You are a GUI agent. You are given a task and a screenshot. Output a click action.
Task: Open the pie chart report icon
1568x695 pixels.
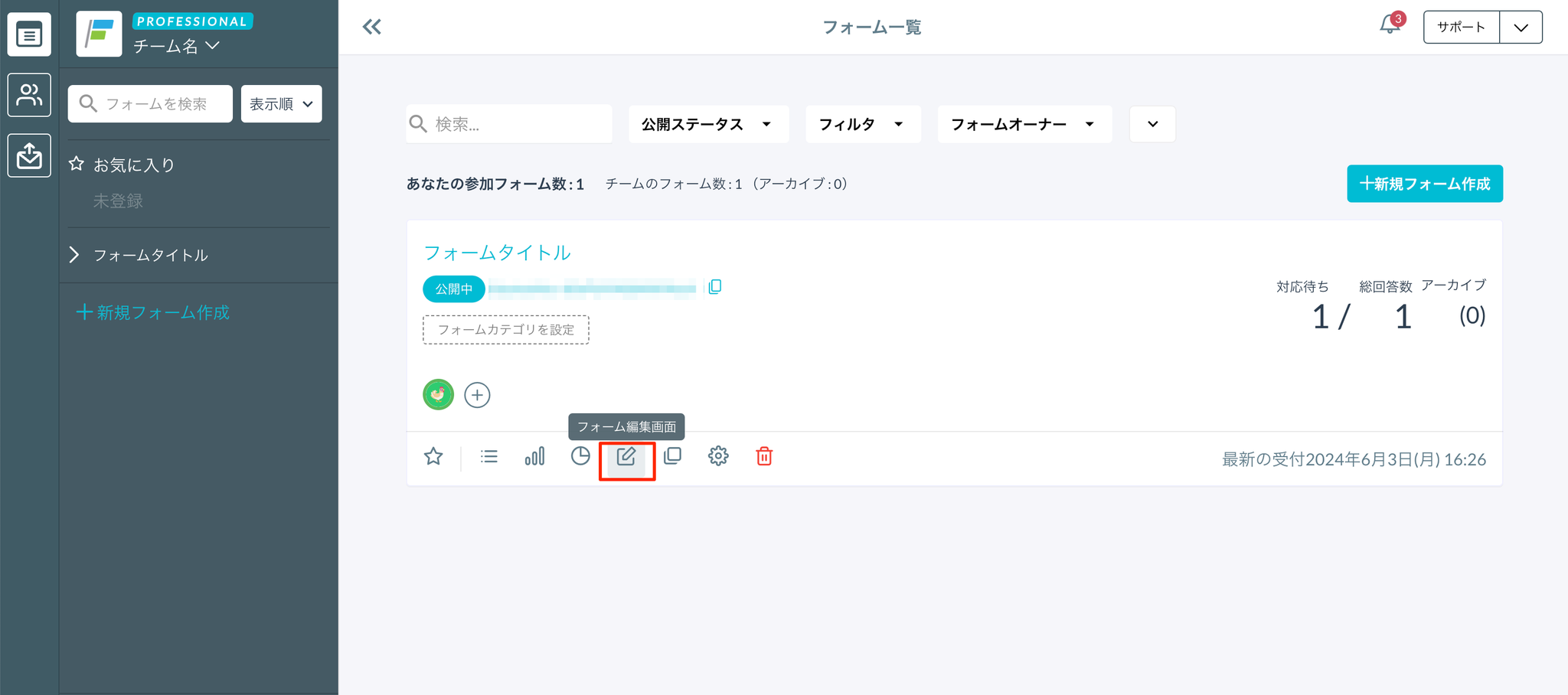coord(580,456)
